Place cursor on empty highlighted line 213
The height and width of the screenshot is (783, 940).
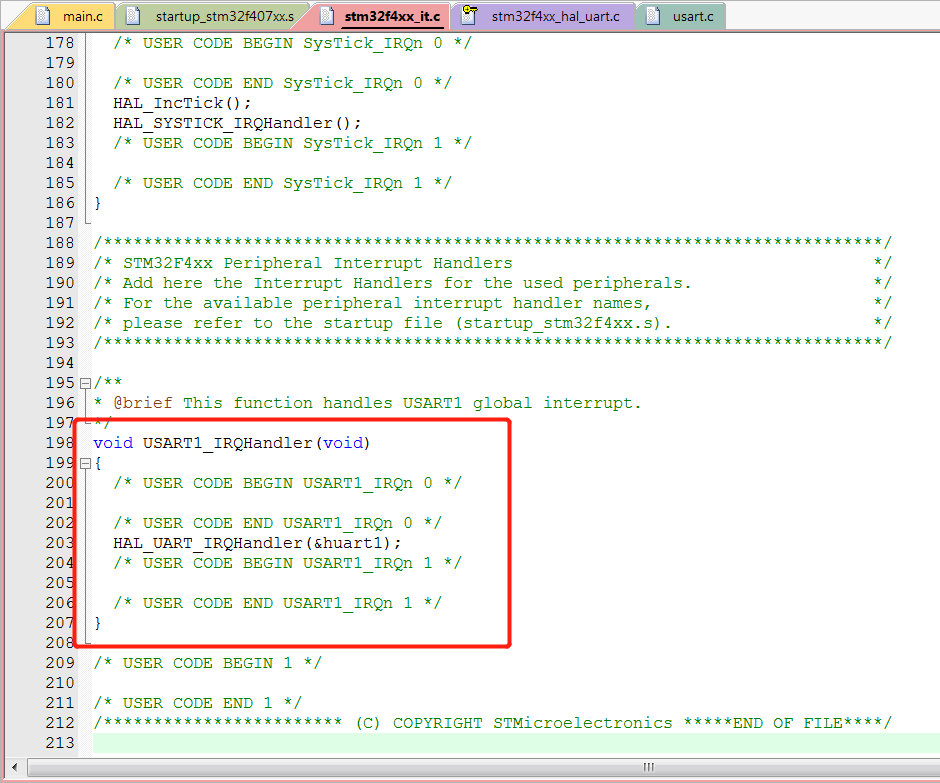click(516, 743)
